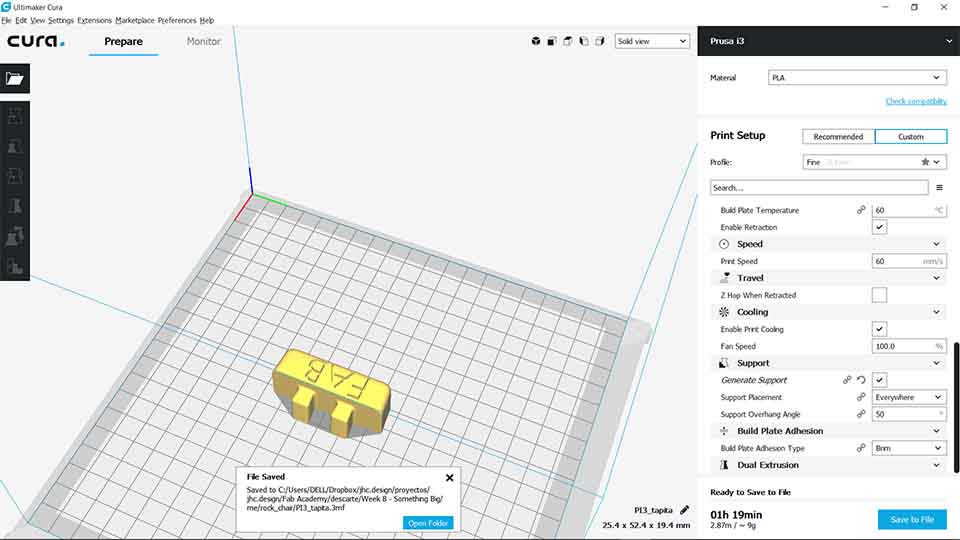Open the Edit menu
Image resolution: width=960 pixels, height=540 pixels.
click(x=21, y=20)
